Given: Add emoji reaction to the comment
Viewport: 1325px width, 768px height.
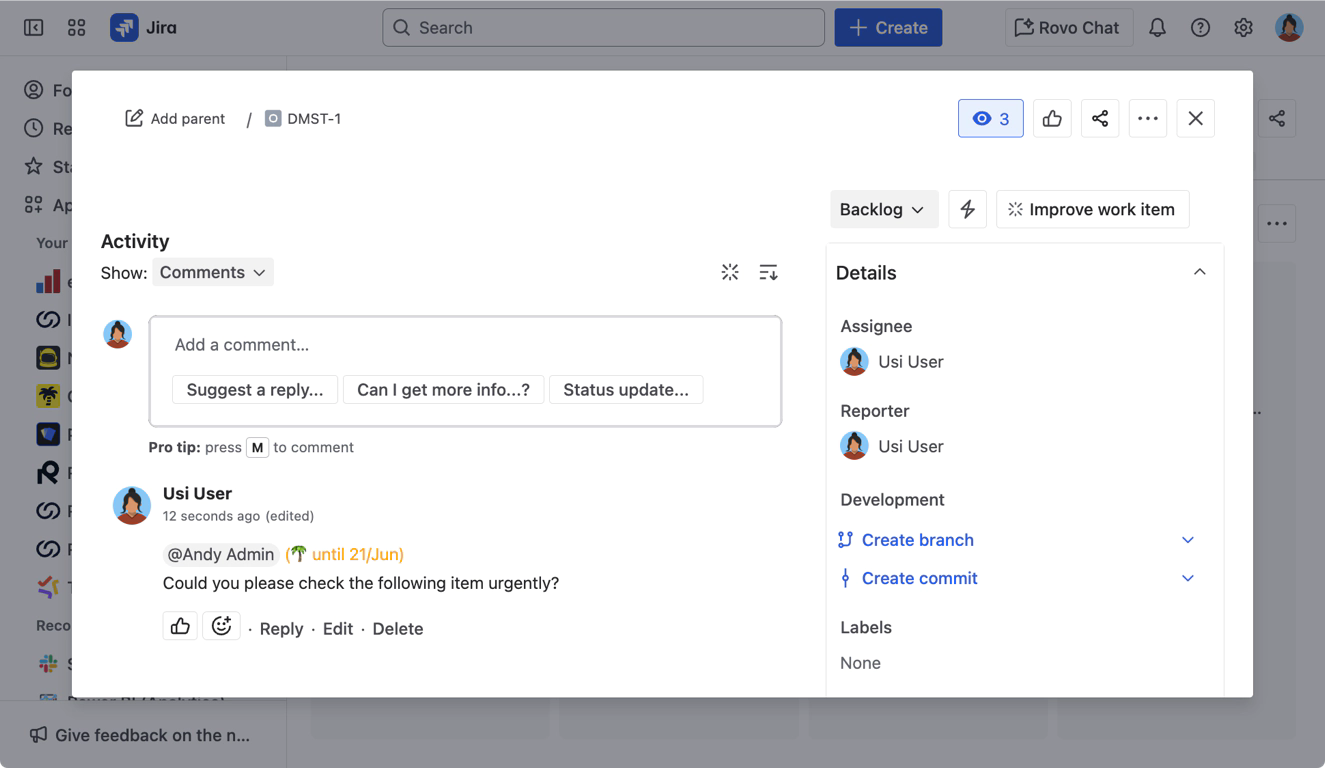Looking at the screenshot, I should point(221,627).
